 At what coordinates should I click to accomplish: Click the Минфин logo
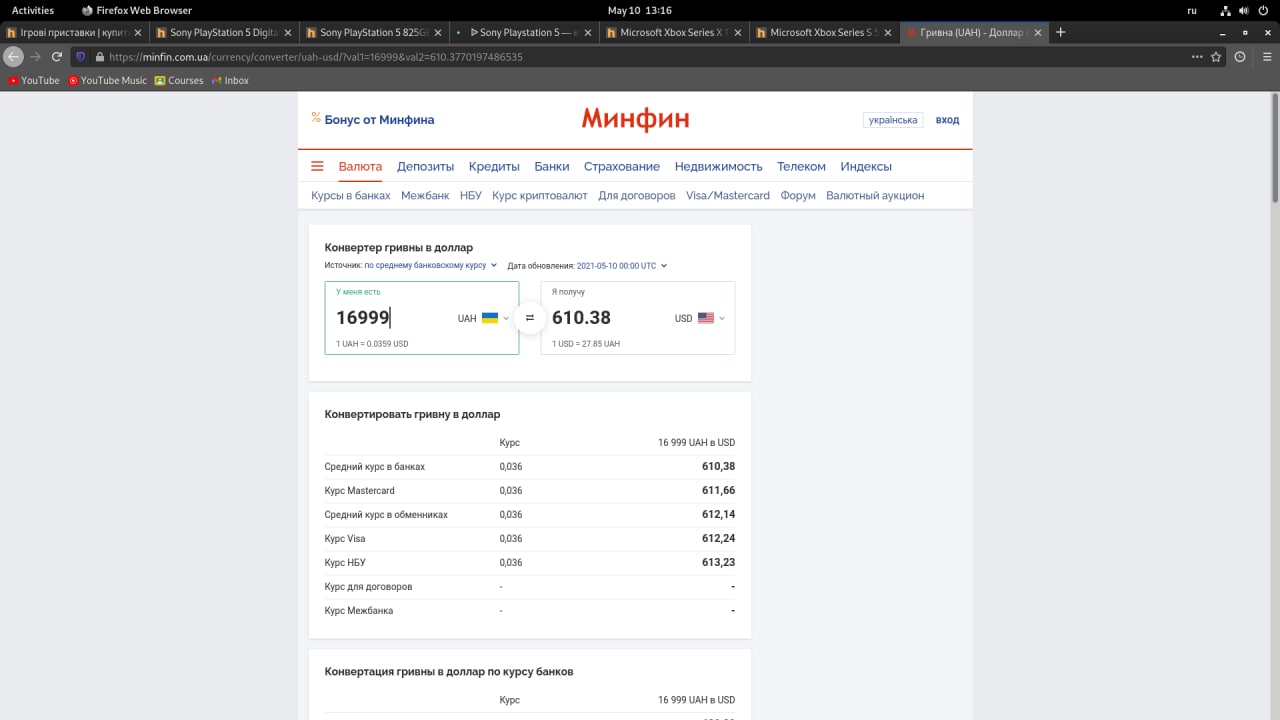635,119
